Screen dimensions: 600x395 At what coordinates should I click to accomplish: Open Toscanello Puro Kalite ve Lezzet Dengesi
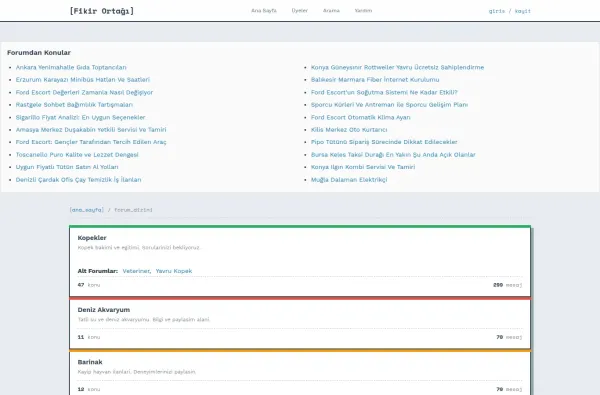[x=77, y=155]
